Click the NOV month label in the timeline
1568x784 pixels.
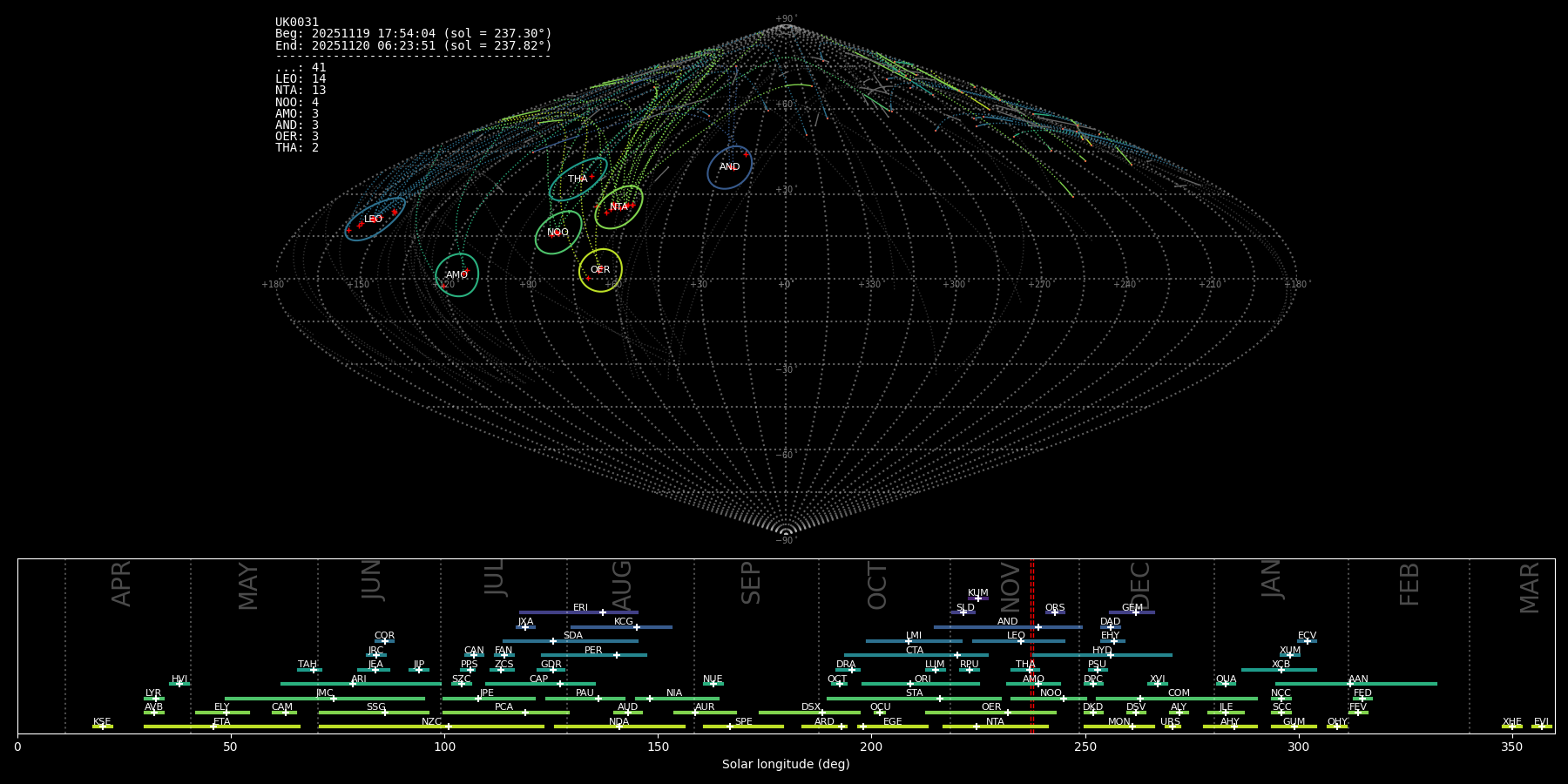tap(1010, 586)
